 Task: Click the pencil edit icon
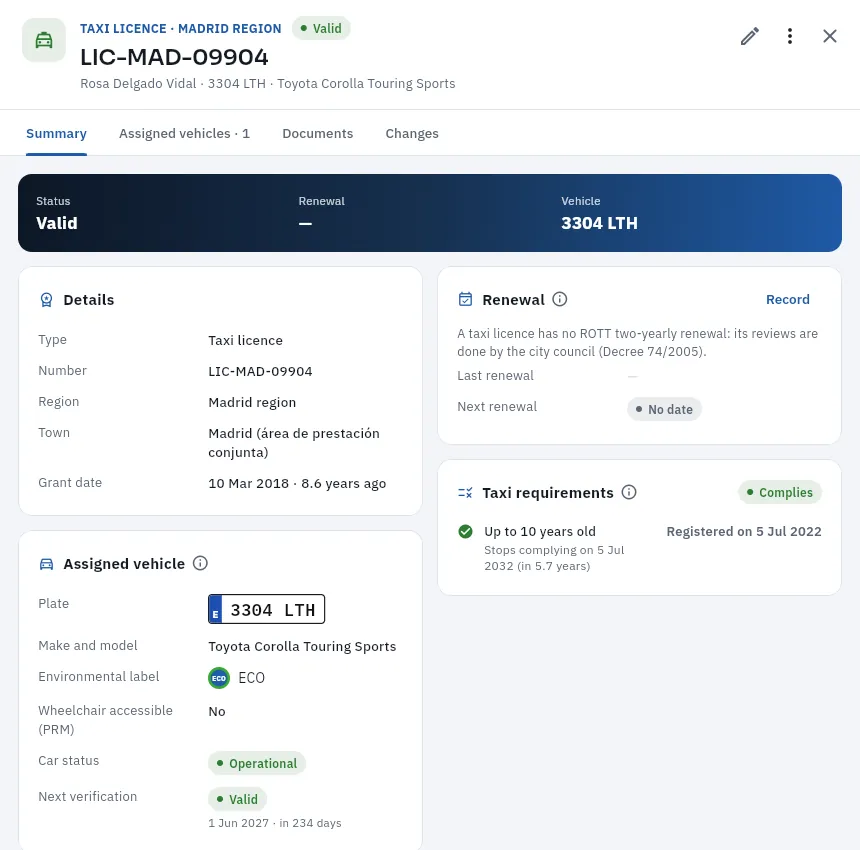tap(750, 36)
